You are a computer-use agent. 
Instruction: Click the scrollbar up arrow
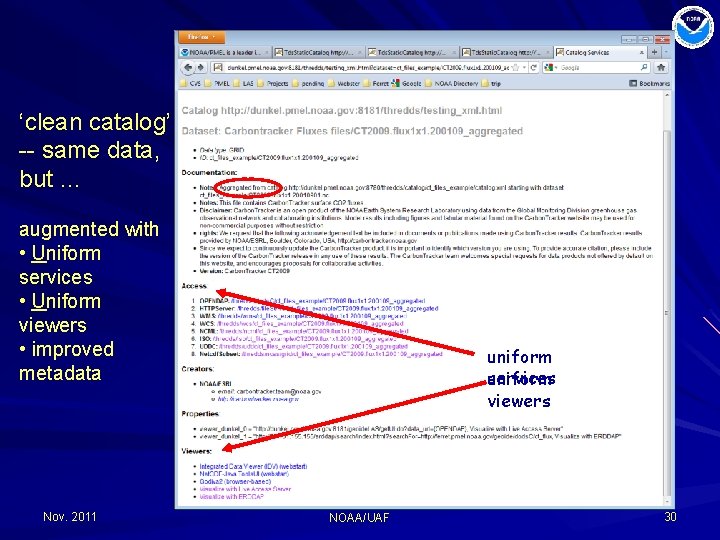pos(667,96)
